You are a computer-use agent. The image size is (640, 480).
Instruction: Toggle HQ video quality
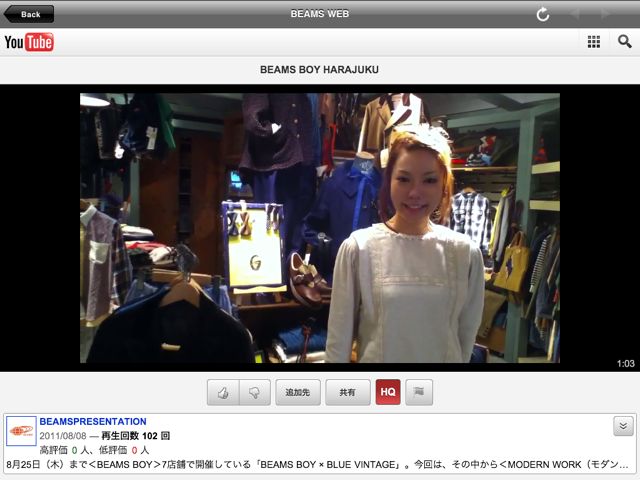point(388,392)
